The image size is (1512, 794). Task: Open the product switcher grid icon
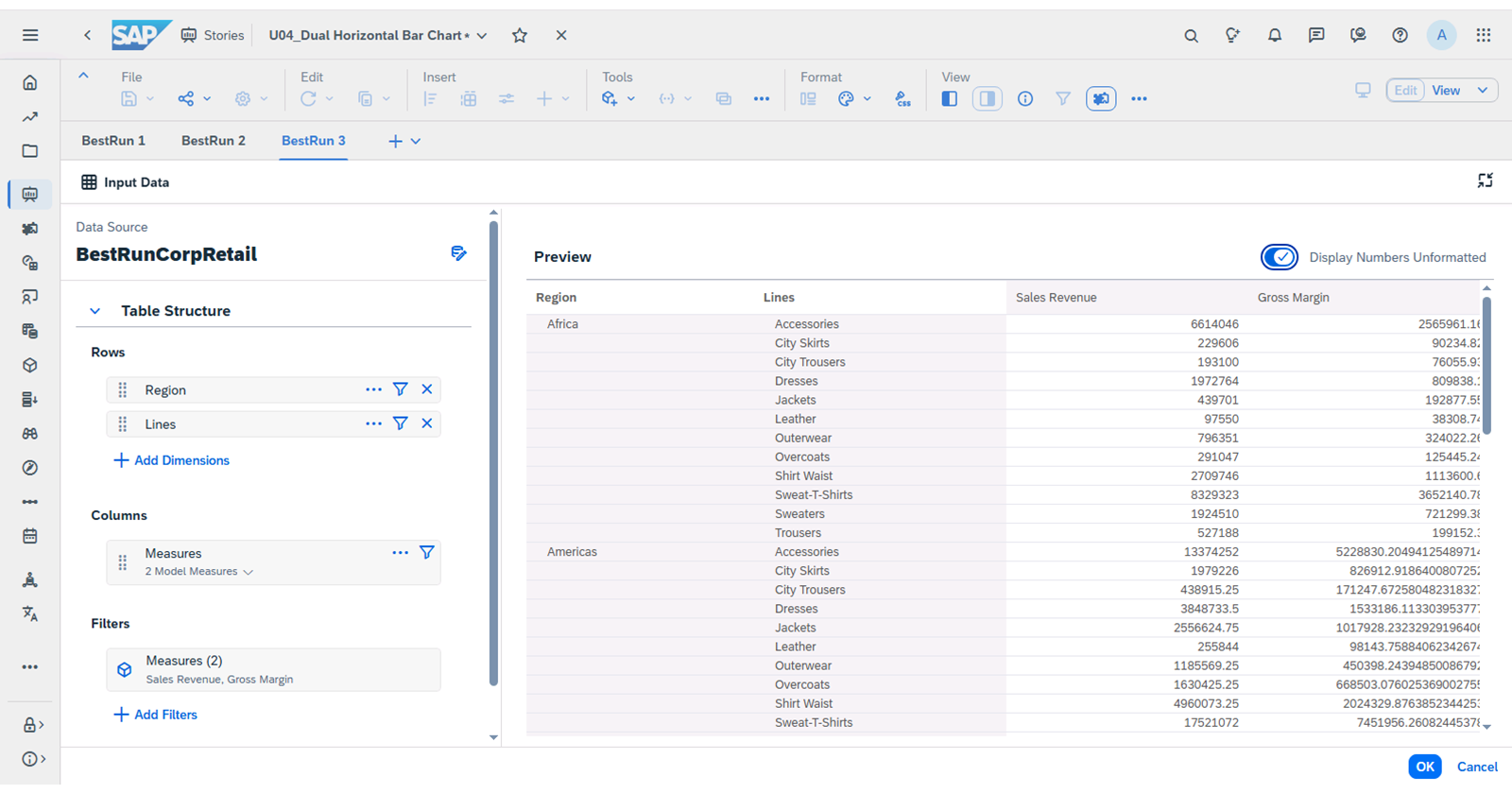click(1484, 36)
